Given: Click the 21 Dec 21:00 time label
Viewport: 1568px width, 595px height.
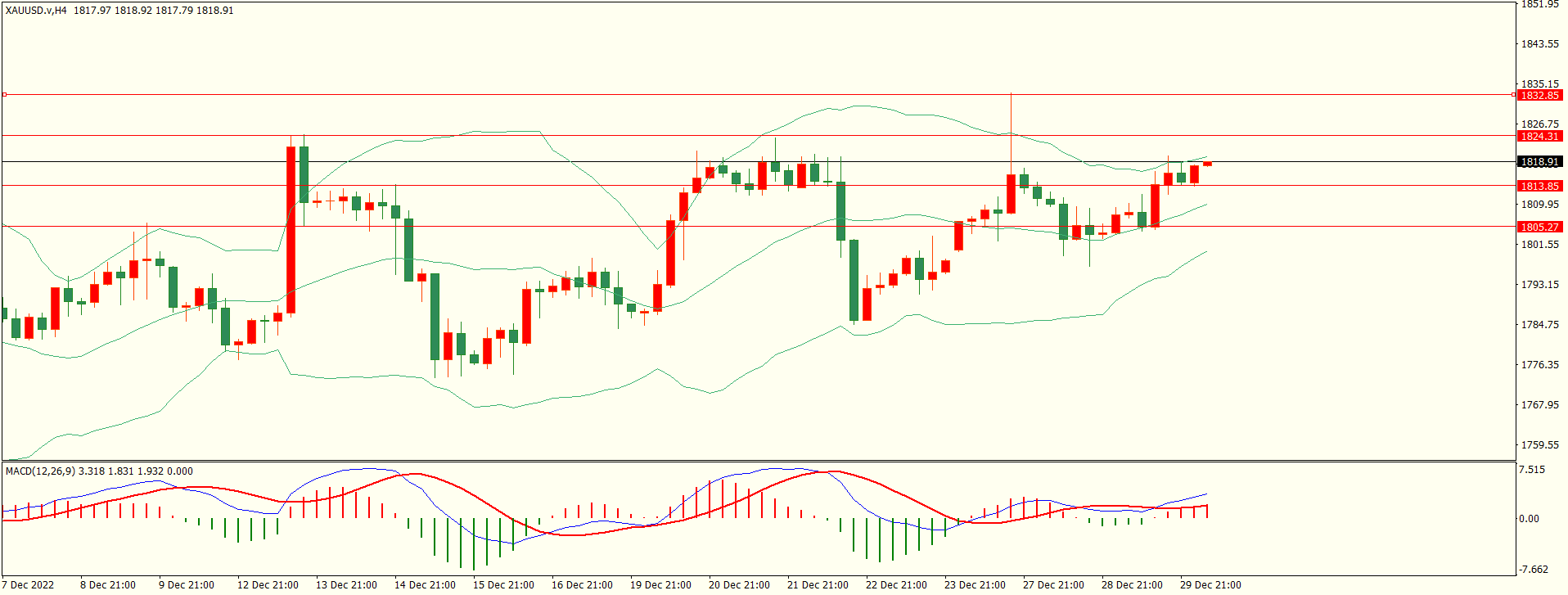Looking at the screenshot, I should click(x=818, y=585).
